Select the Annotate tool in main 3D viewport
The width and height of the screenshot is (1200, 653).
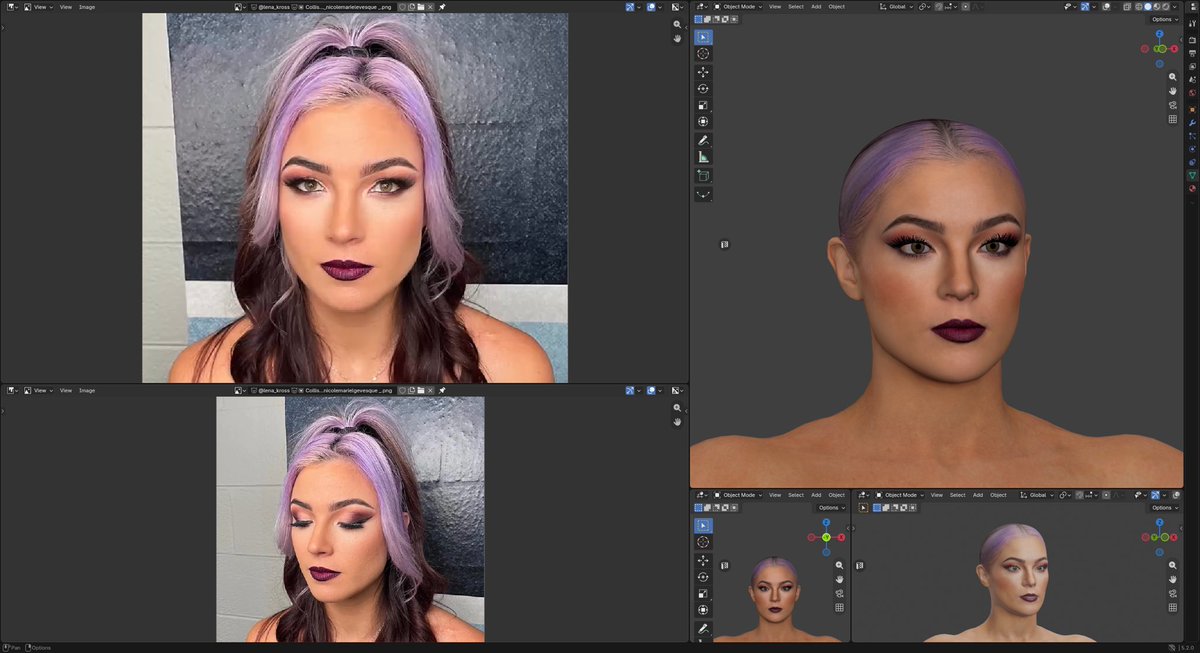point(703,141)
